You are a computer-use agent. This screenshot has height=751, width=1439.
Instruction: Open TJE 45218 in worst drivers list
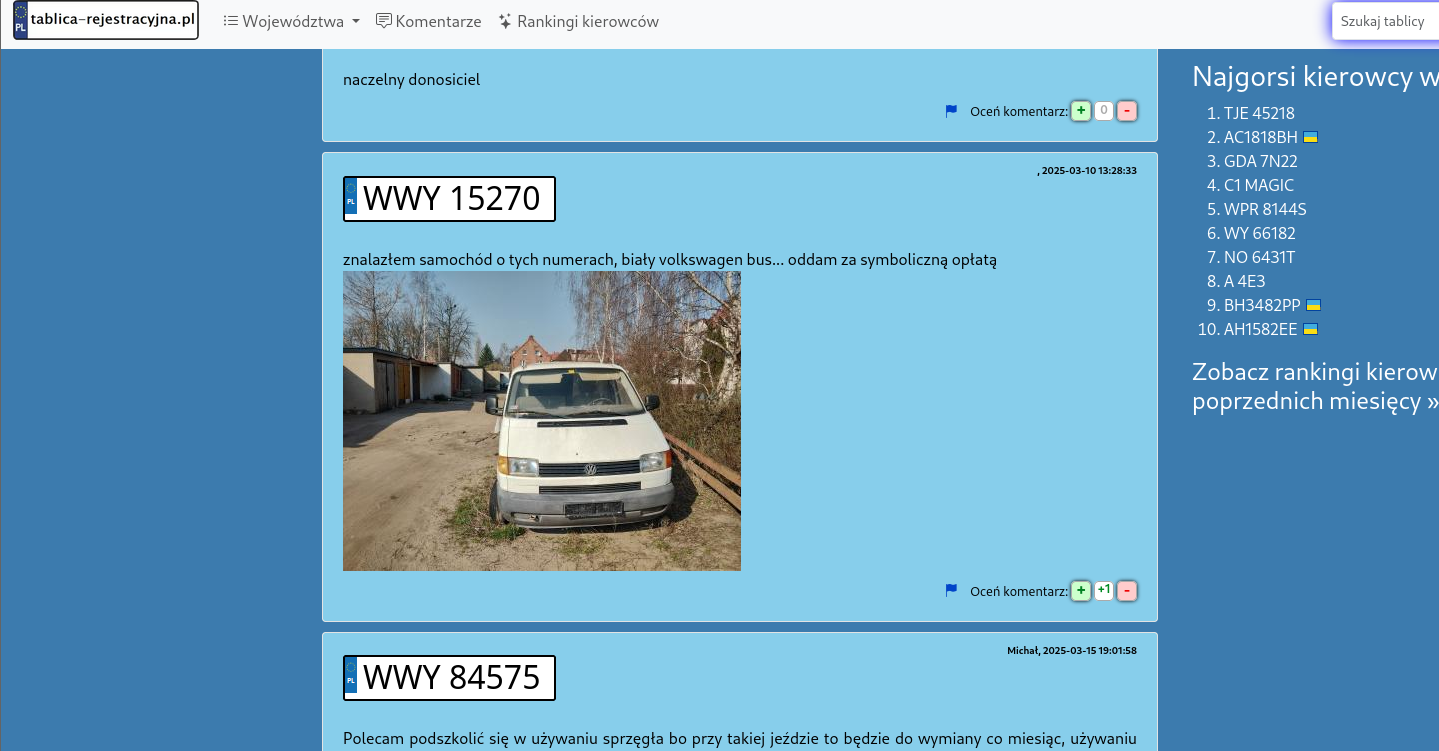[1258, 113]
